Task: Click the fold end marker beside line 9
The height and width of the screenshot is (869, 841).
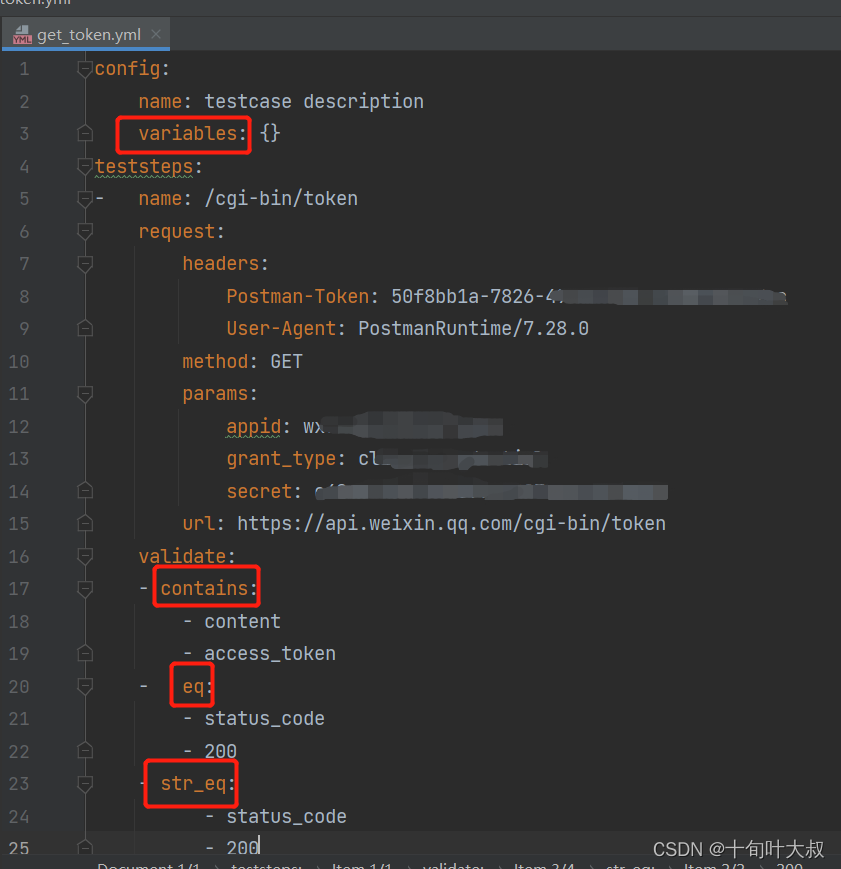Action: coord(85,329)
